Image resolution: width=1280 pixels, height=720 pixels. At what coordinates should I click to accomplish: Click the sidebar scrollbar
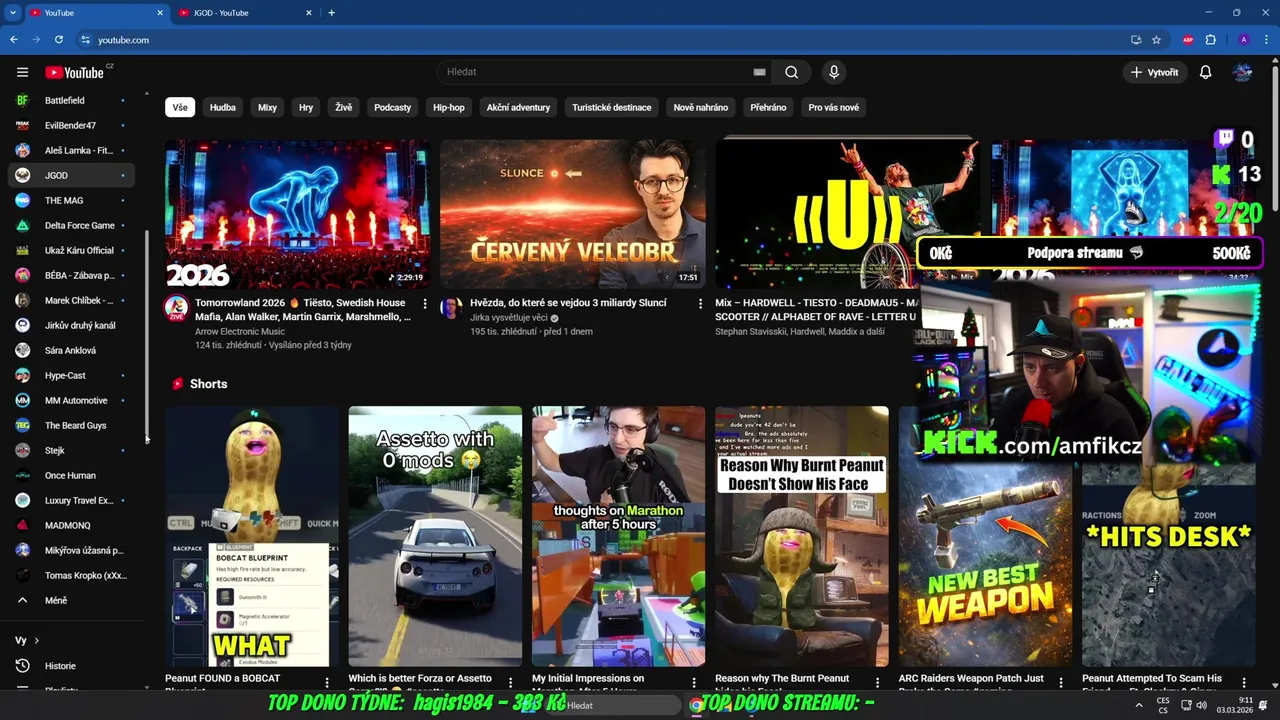click(147, 335)
